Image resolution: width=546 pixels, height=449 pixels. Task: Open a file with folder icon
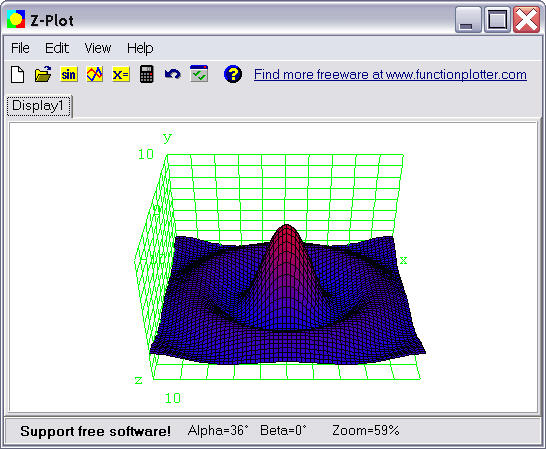(43, 75)
